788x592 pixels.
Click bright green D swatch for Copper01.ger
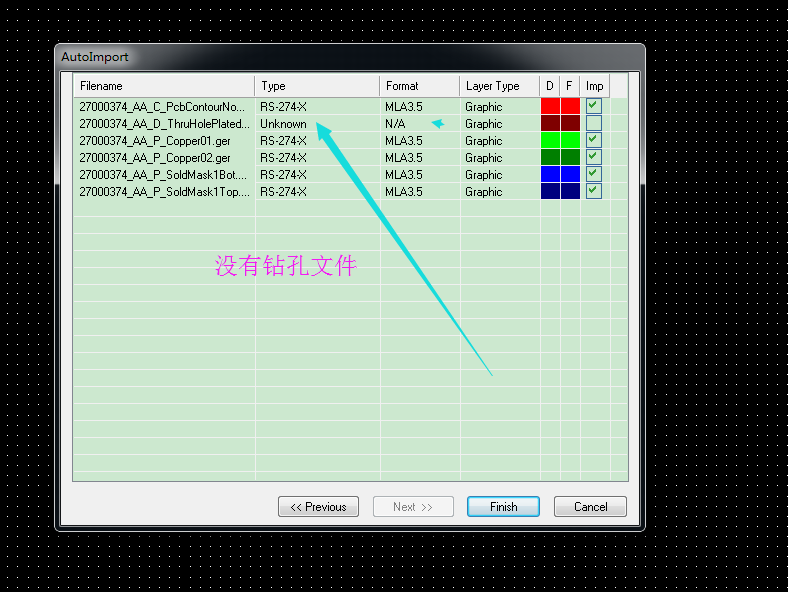[550, 140]
